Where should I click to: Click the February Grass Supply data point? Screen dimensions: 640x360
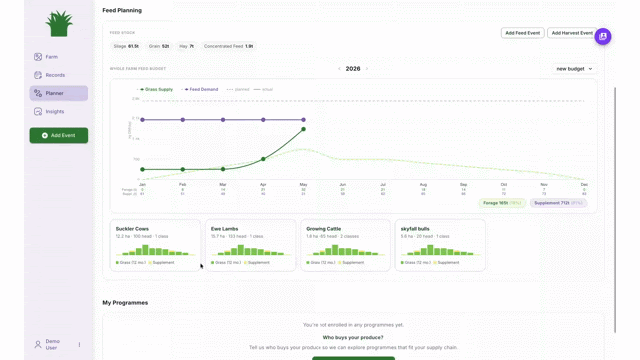(183, 169)
